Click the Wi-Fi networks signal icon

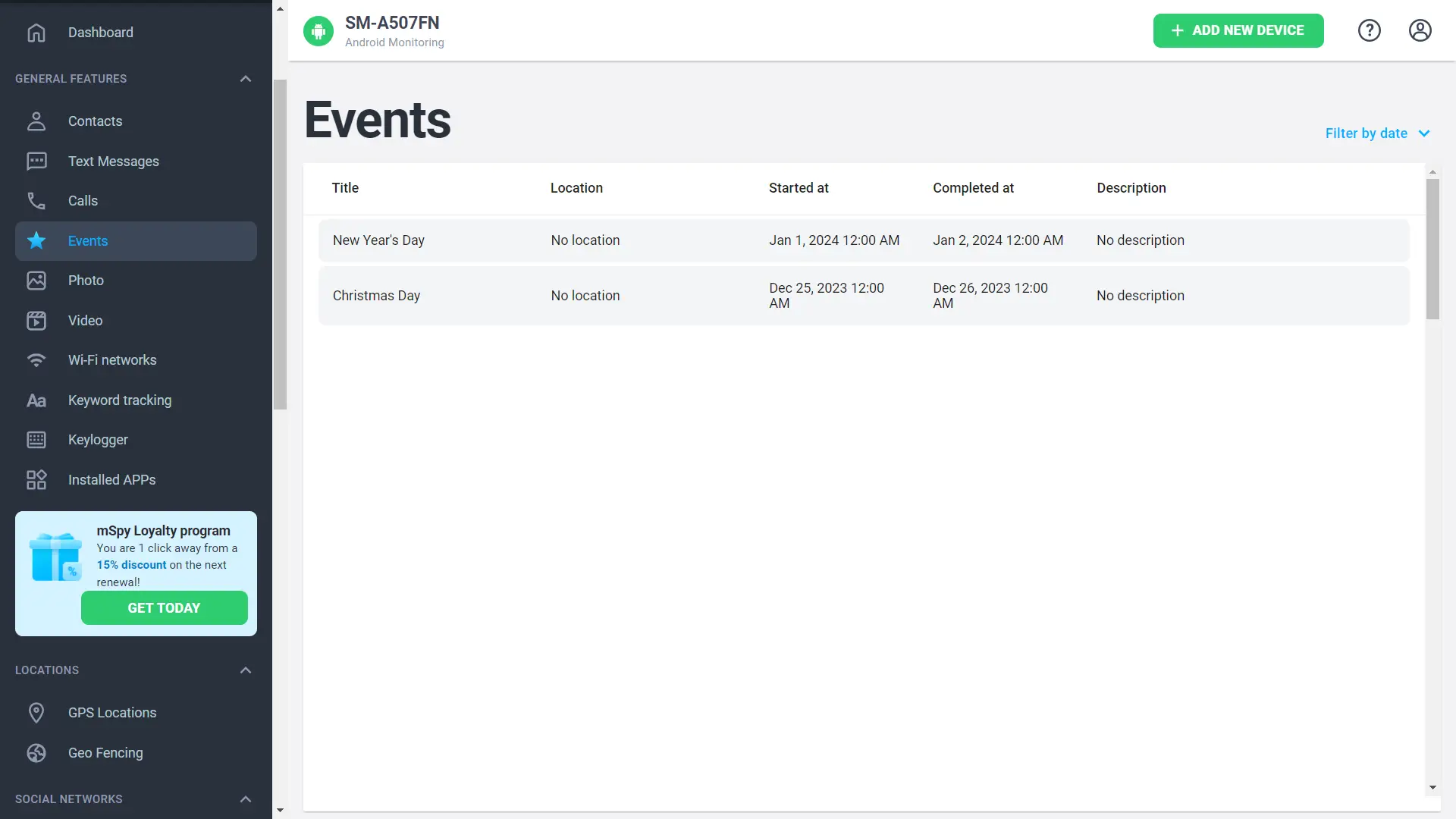click(x=36, y=360)
